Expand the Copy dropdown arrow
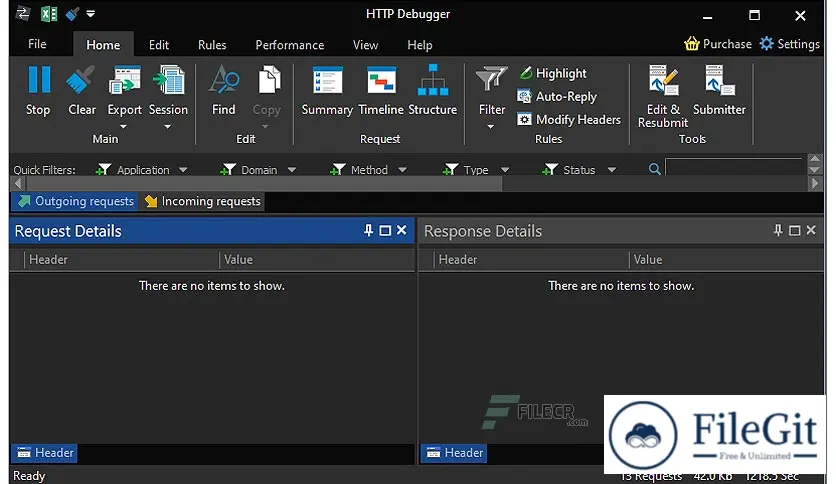Screen dimensions: 836x484 [x=265, y=127]
